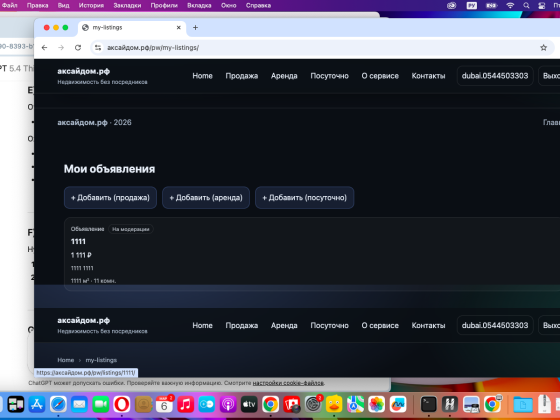This screenshot has height=420, width=560.
Task: Click Home in the breadcrumb
Action: tap(66, 360)
